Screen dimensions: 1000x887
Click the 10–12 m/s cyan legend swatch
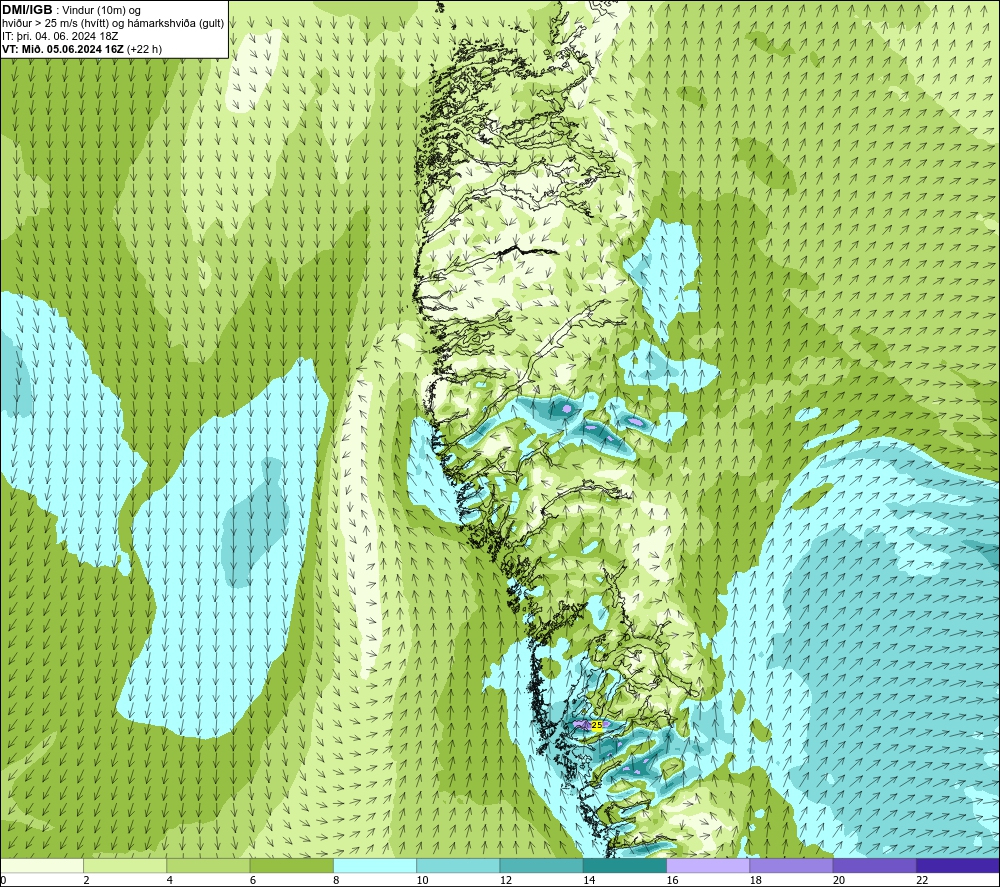(x=458, y=865)
